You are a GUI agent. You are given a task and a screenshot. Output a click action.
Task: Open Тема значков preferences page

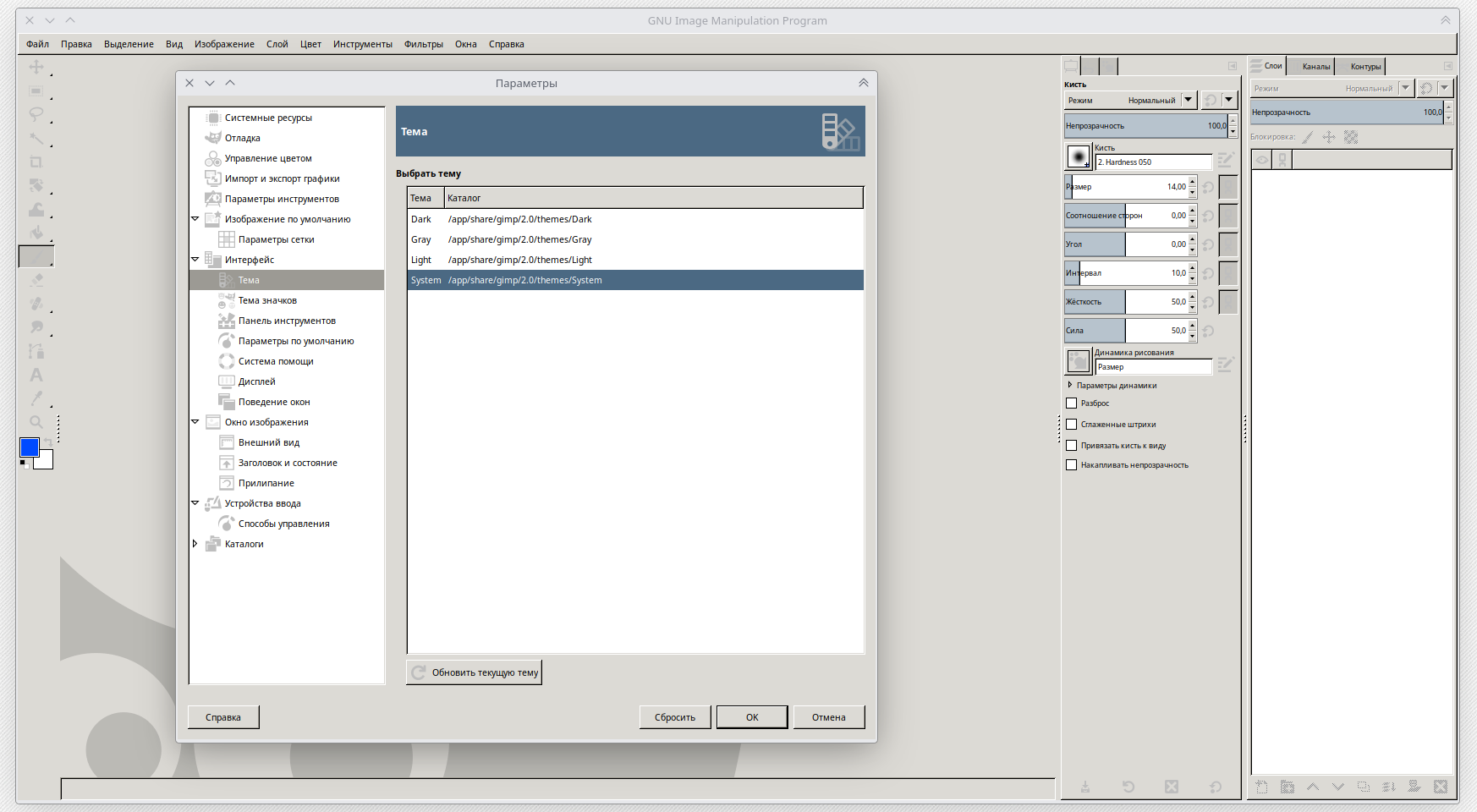pos(267,300)
